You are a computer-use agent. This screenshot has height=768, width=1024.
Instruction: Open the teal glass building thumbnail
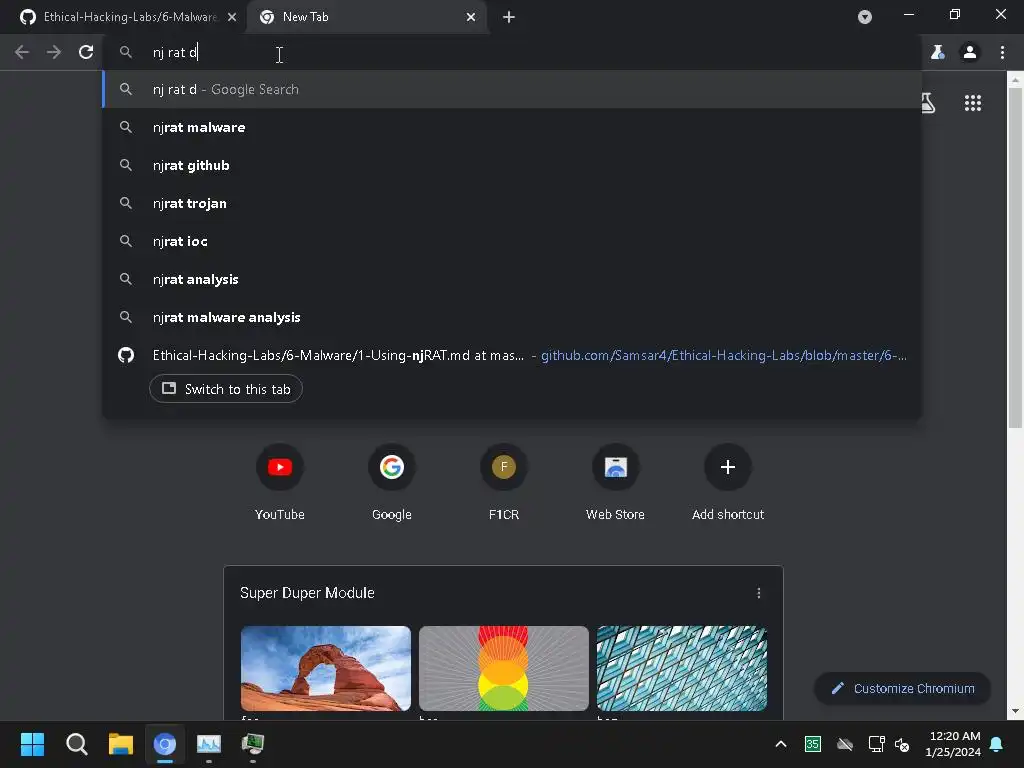[x=682, y=668]
